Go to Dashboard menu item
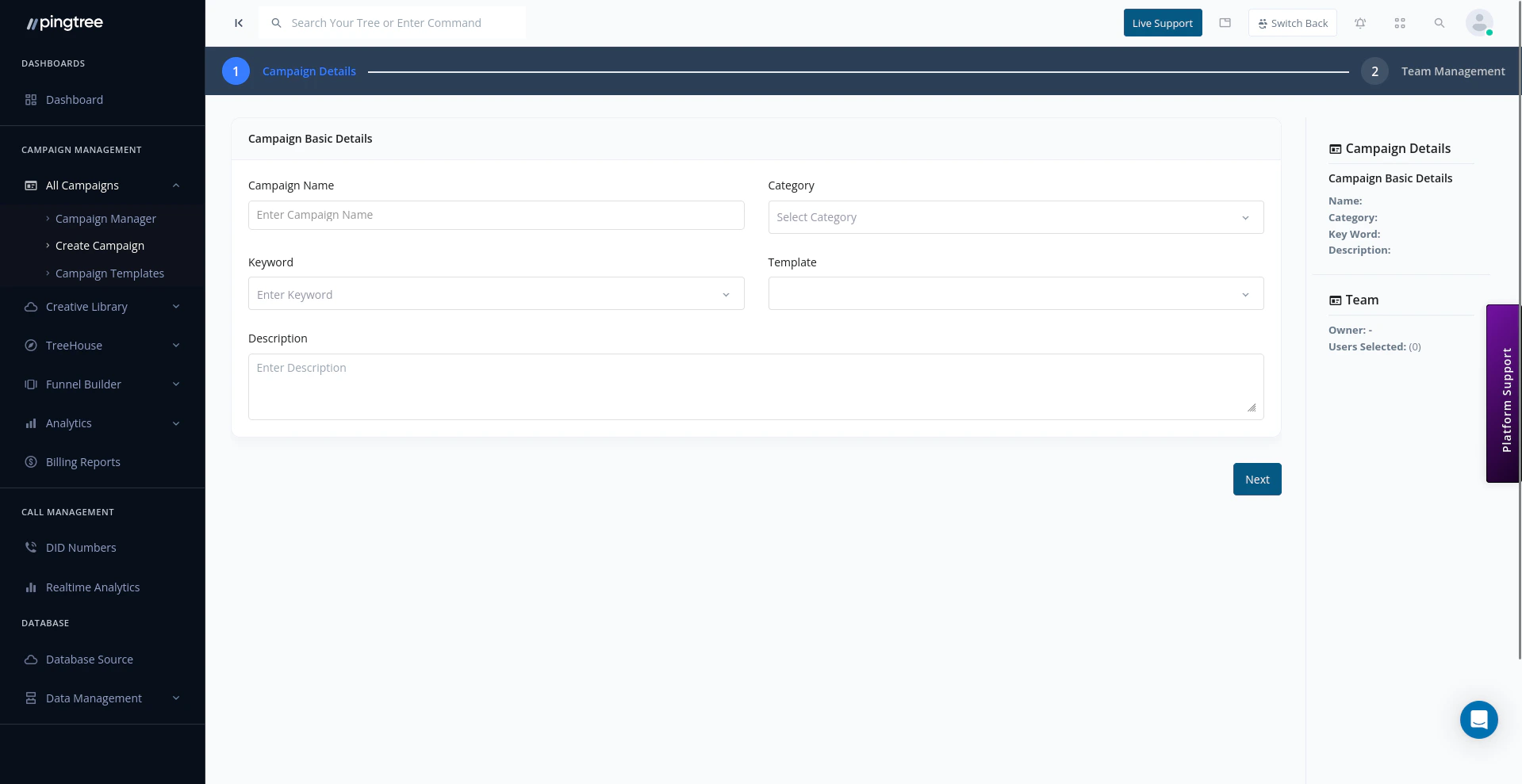Screen dimensions: 1522x784 pos(75,100)
